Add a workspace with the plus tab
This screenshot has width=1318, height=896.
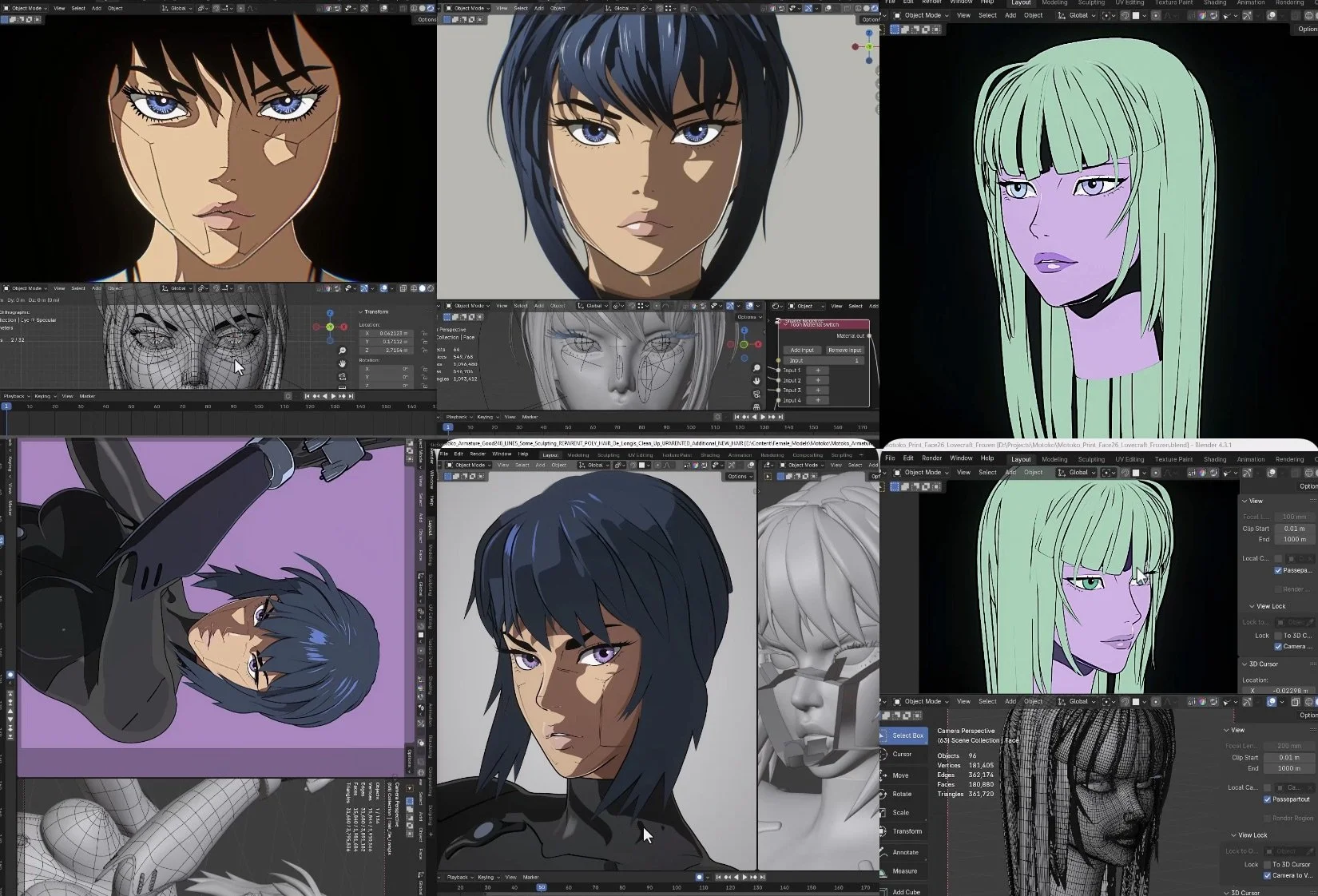point(861,455)
